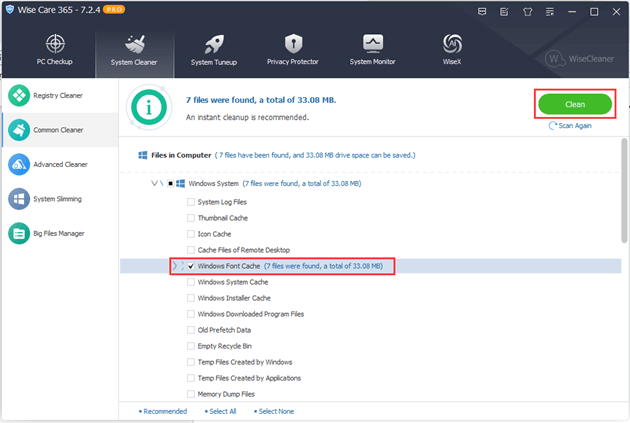Click the Windows Font Cache row text
The height and width of the screenshot is (423, 630).
point(290,266)
